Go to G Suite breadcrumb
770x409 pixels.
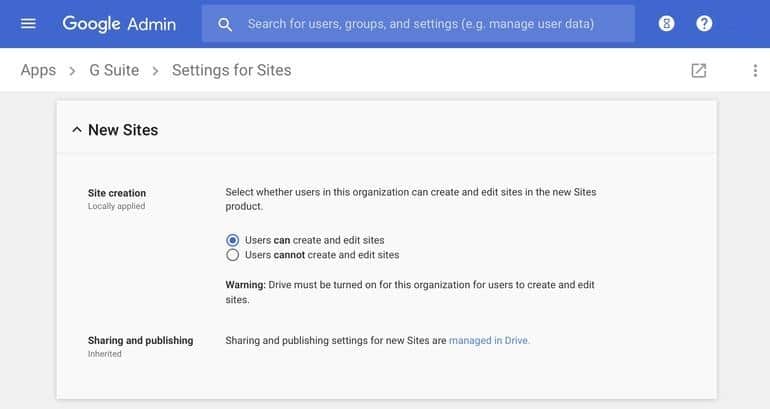tap(114, 70)
